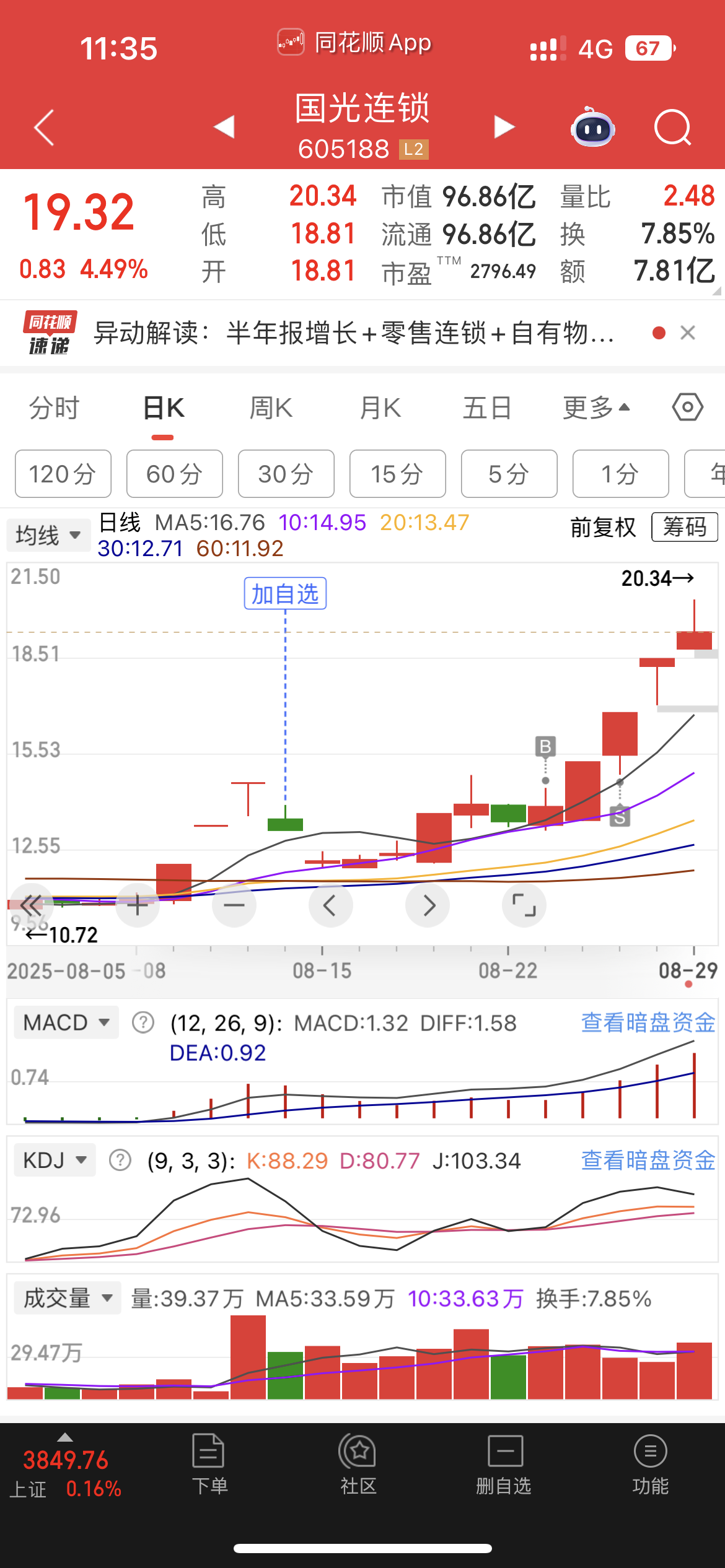725x1568 pixels.
Task: Switch to 五日 tab
Action: [487, 408]
